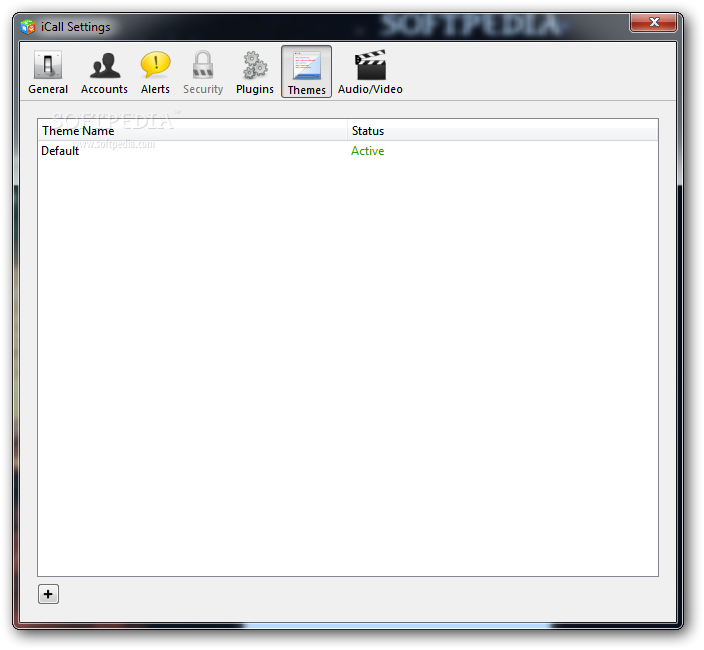The height and width of the screenshot is (650, 704).
Task: Select the Themes tab
Action: click(x=307, y=72)
